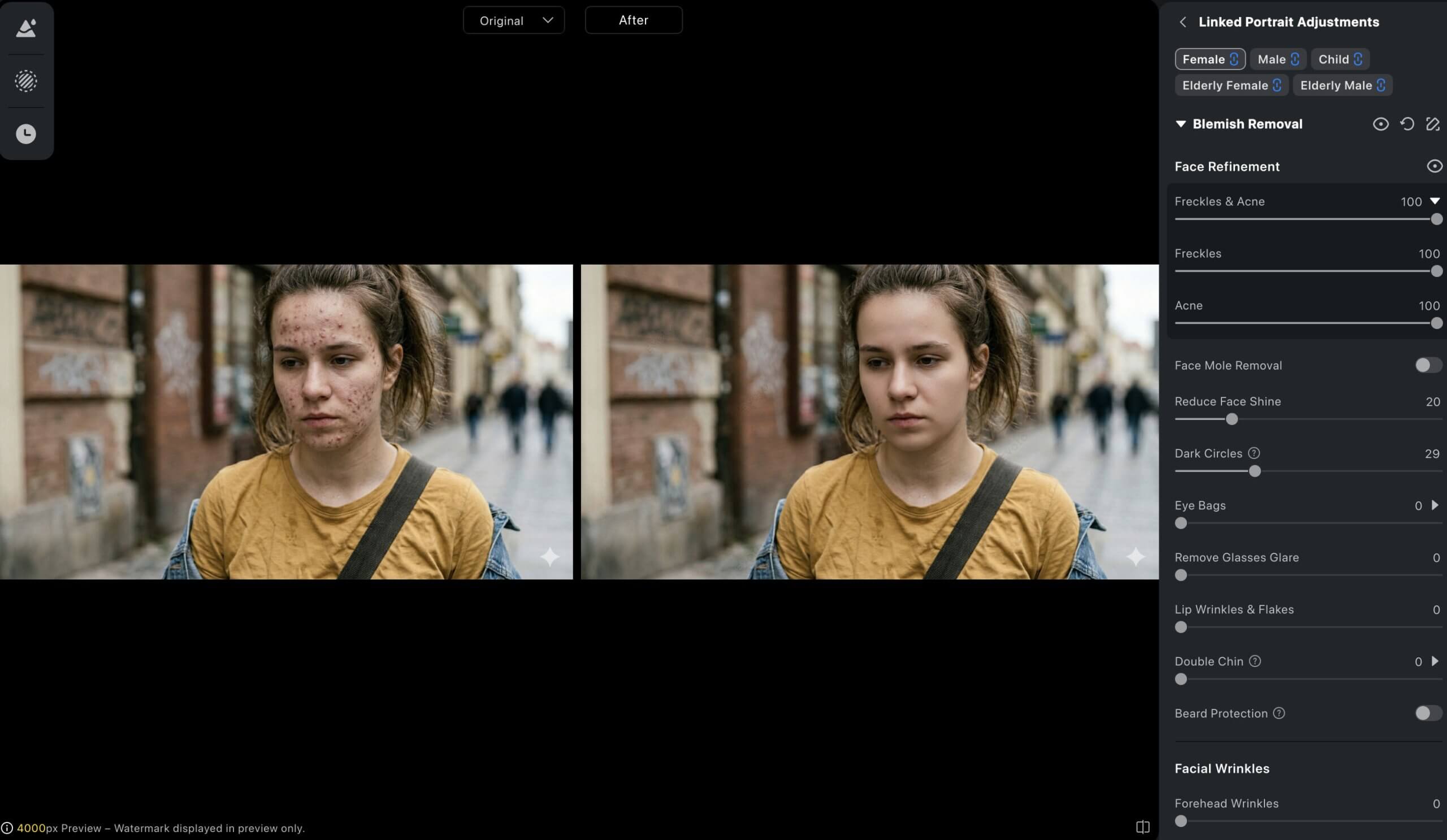Click the preview info icon bottom left
Viewport: 1447px width, 840px height.
[x=7, y=828]
